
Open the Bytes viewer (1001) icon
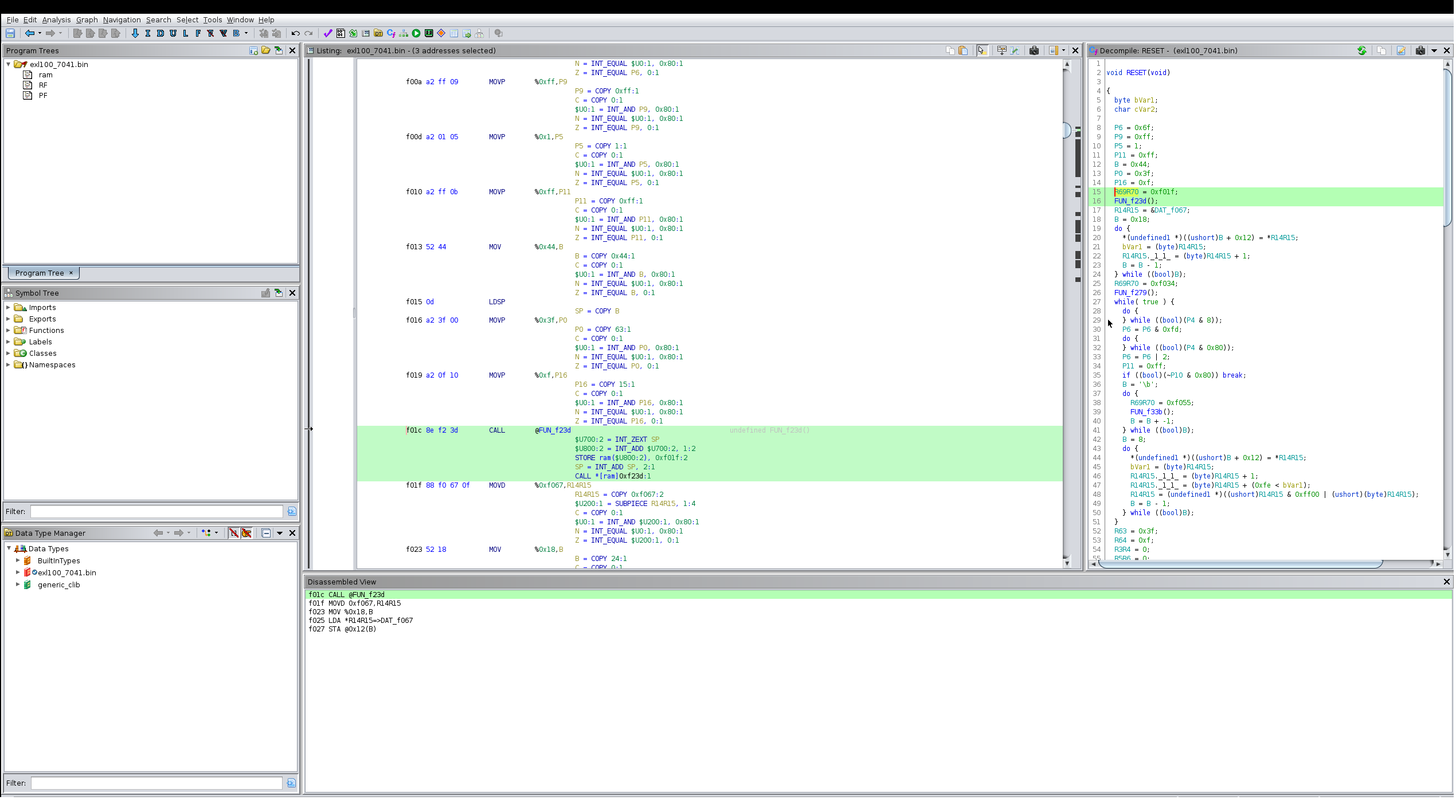pos(340,33)
